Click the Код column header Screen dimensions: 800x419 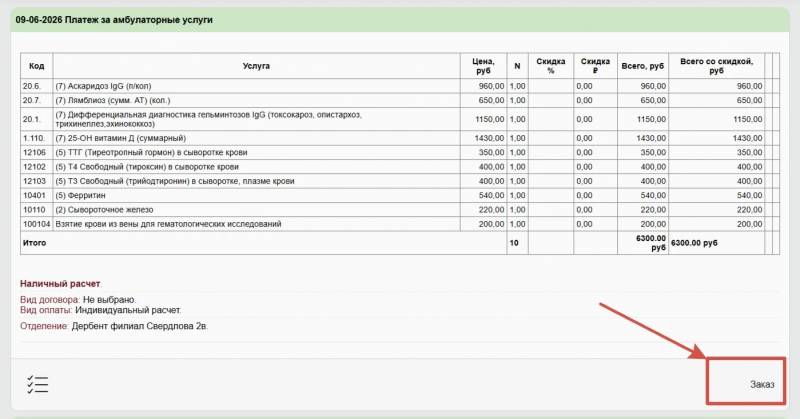[37, 66]
